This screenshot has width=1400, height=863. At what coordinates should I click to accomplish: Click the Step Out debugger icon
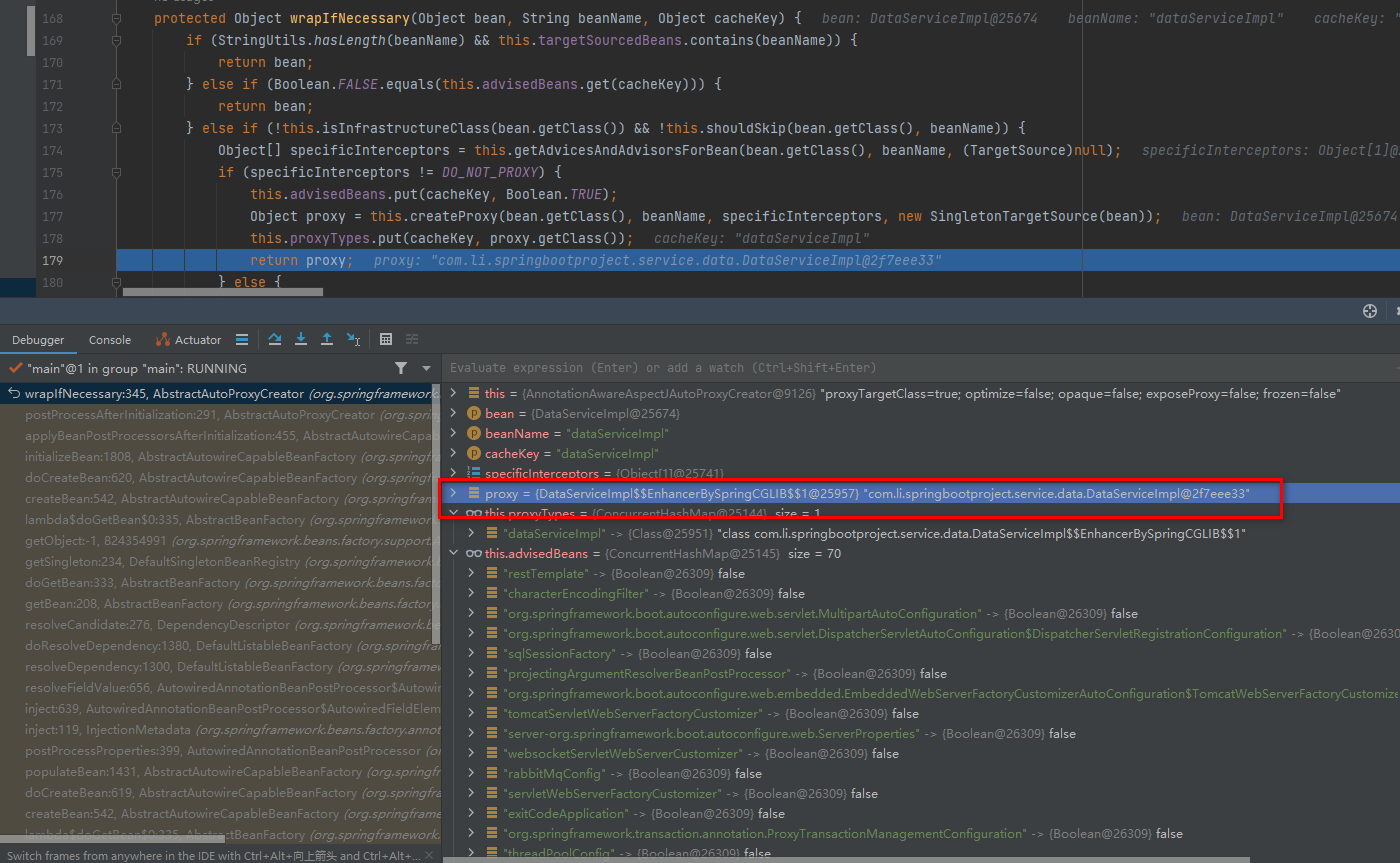[327, 340]
